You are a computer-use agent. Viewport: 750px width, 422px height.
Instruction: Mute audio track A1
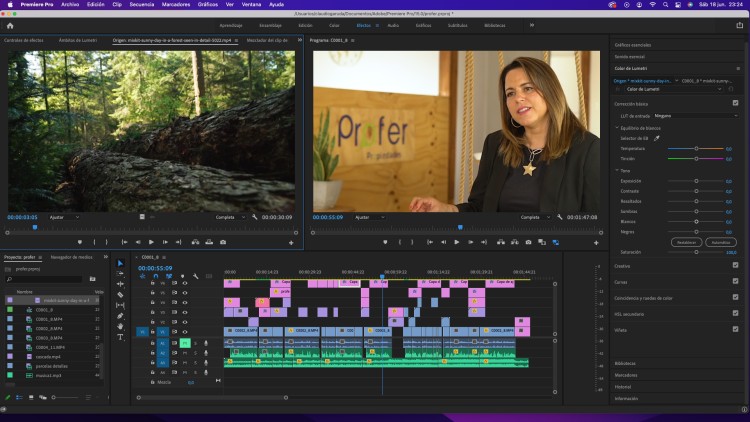(185, 343)
